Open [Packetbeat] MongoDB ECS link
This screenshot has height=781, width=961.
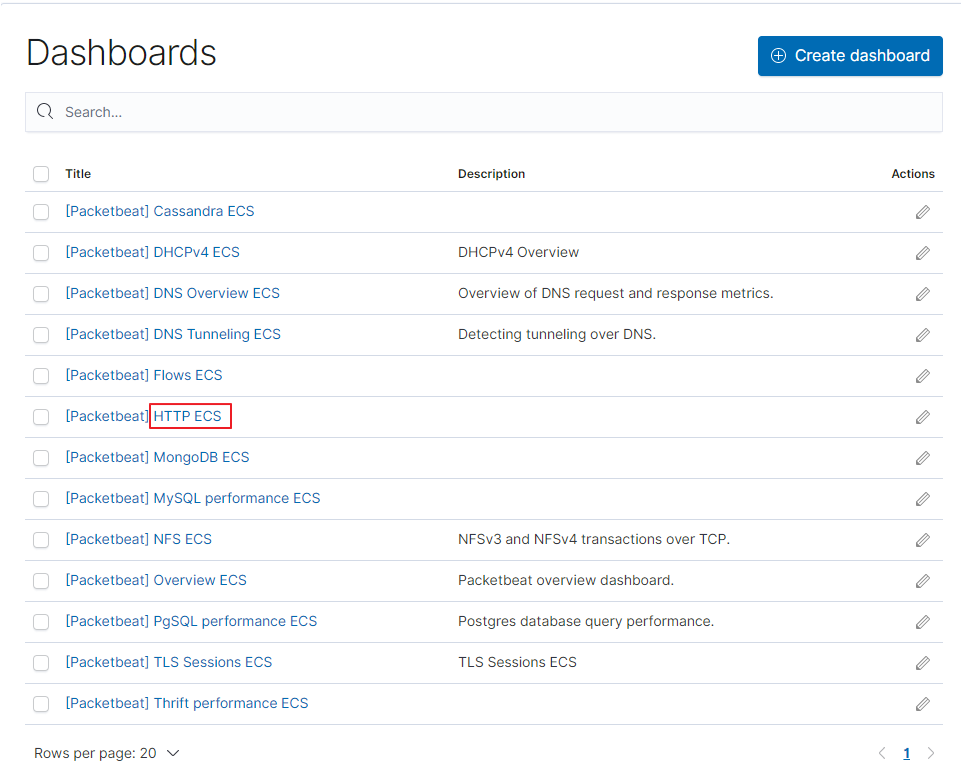pos(158,457)
